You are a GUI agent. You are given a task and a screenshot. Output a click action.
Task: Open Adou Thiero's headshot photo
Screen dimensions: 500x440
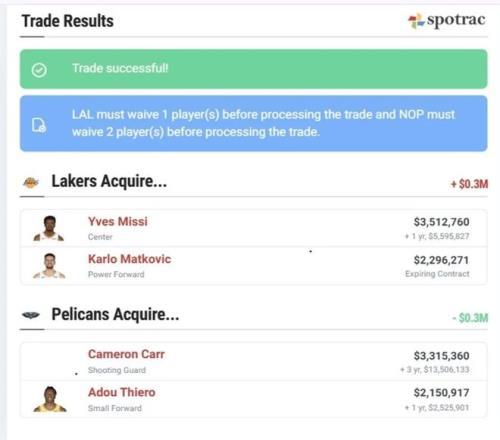click(x=50, y=399)
